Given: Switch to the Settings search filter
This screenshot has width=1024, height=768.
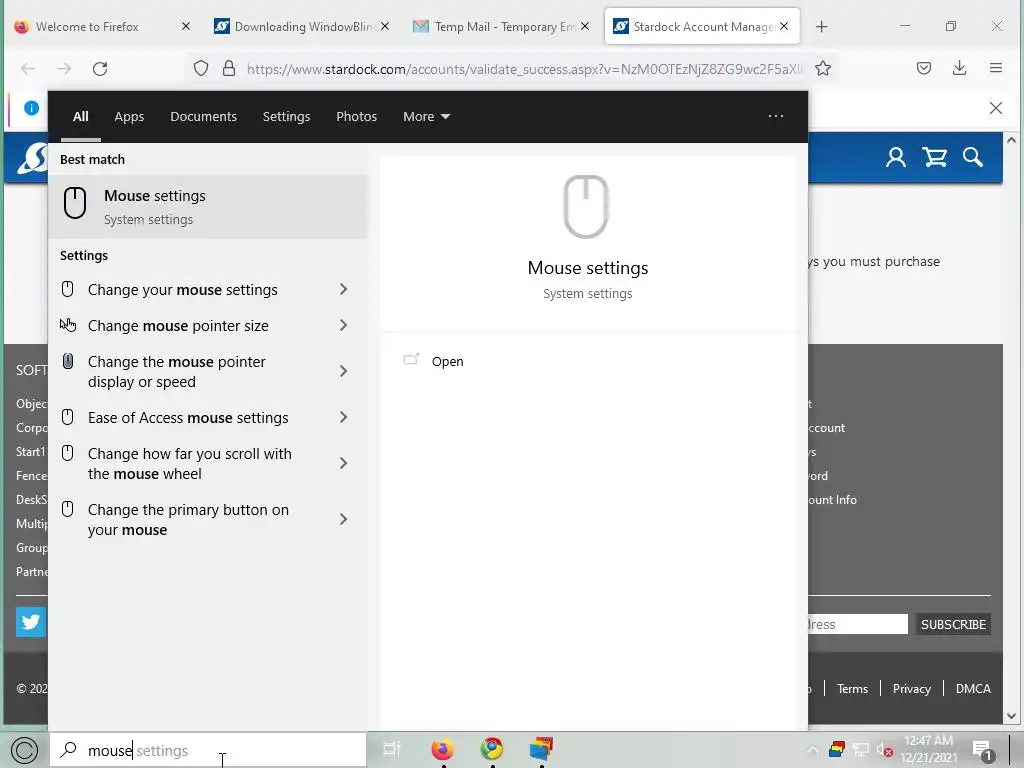Looking at the screenshot, I should (286, 116).
